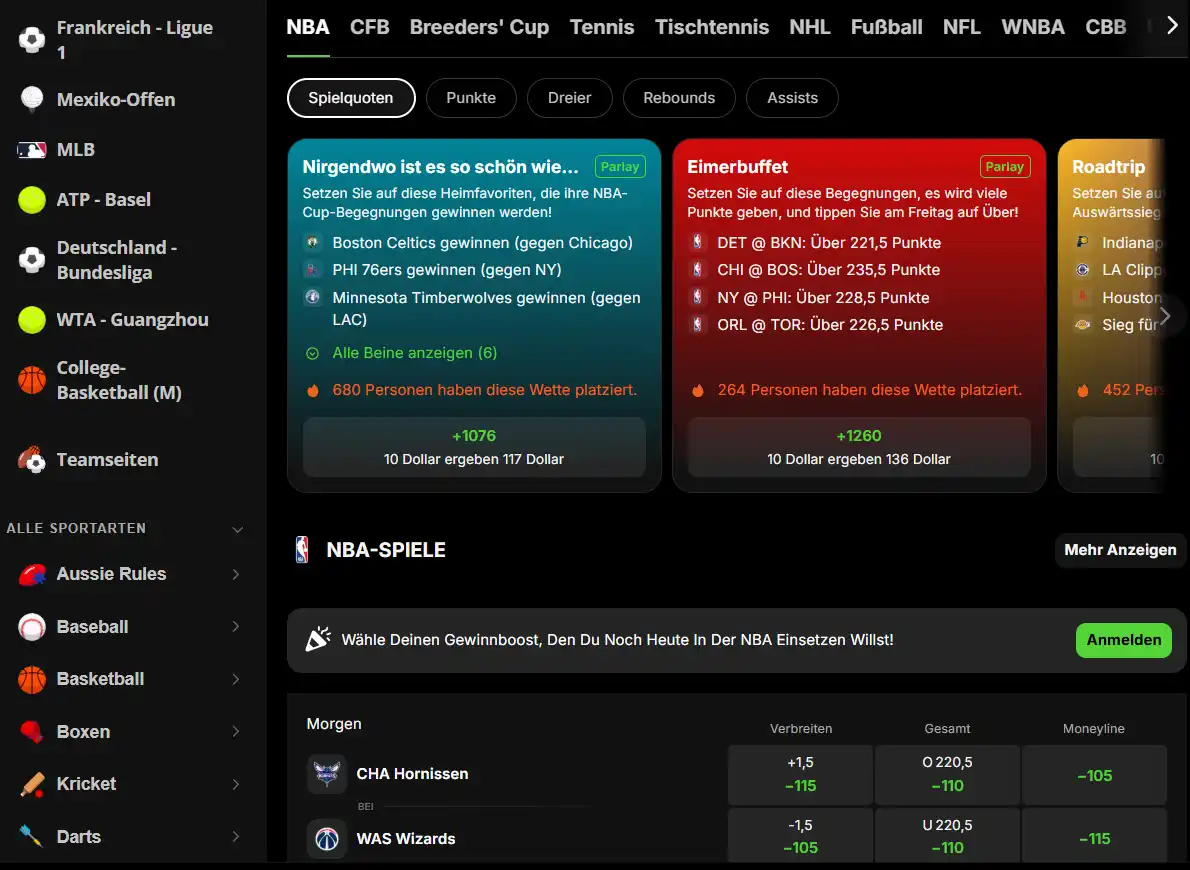Expand the Basketball chevron

coord(236,679)
